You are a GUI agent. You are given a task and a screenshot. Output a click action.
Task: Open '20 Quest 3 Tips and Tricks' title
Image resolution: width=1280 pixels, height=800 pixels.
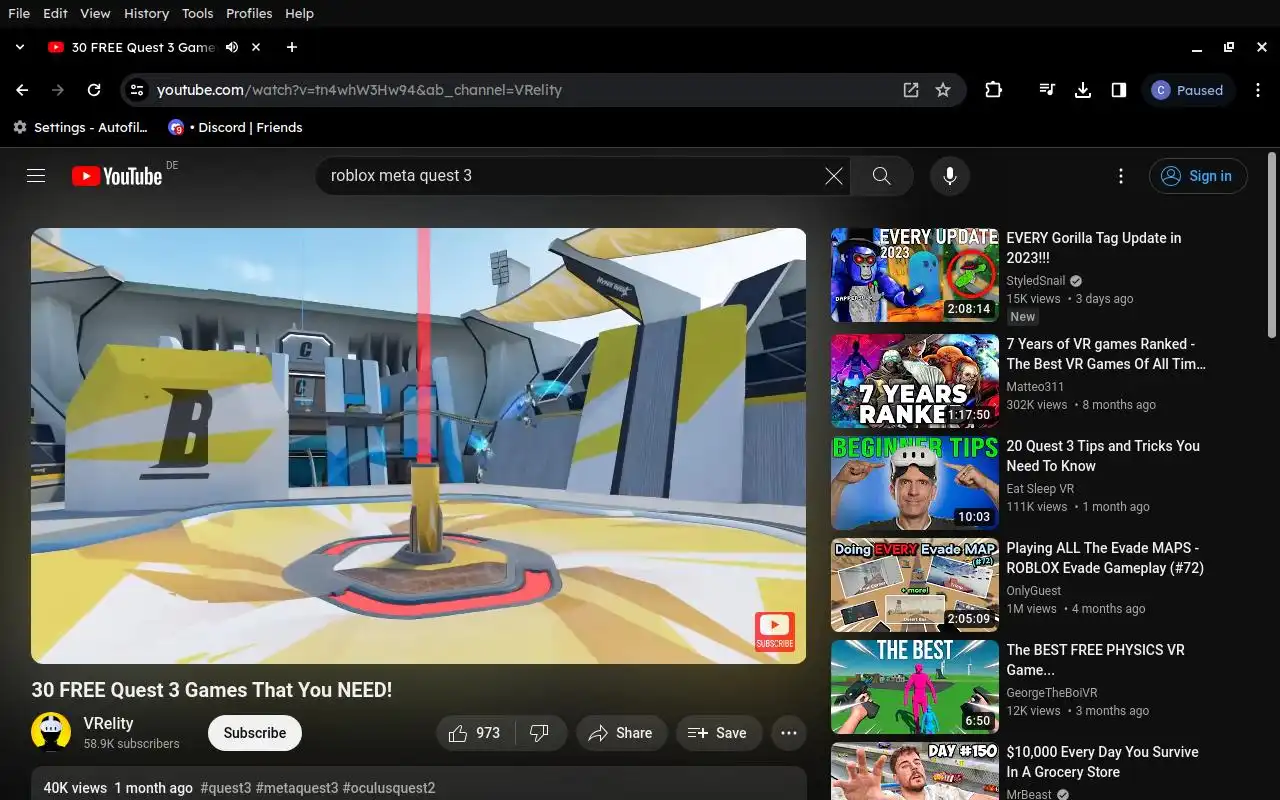coord(1103,456)
